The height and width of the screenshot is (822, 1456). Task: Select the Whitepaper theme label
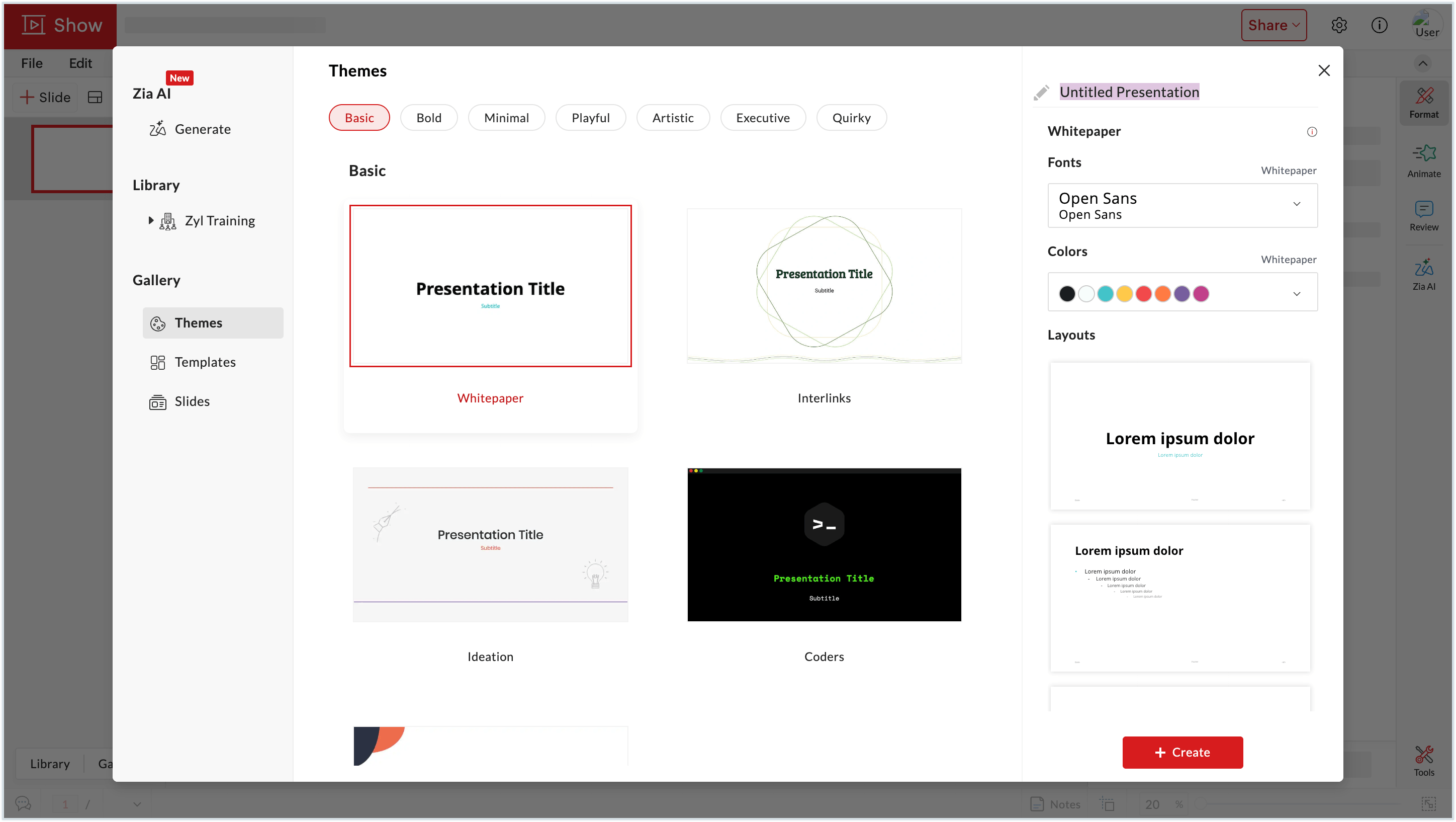(490, 398)
